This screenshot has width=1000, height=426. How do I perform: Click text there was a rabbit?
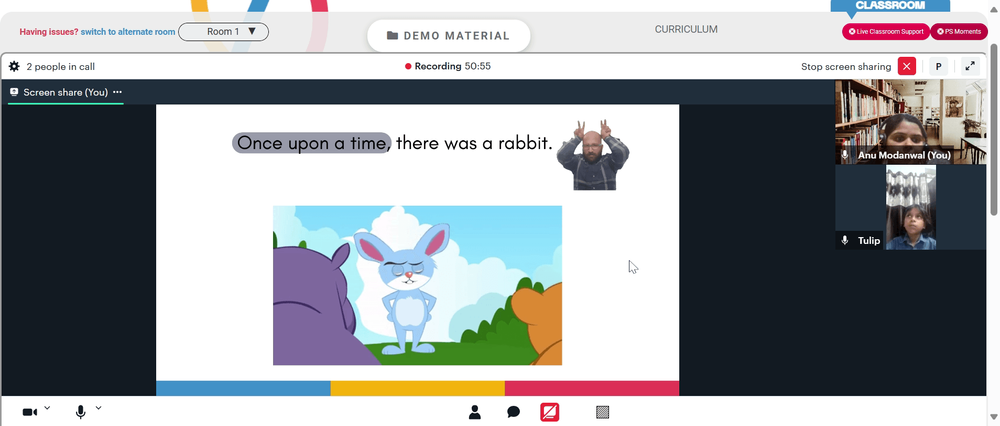tap(474, 143)
